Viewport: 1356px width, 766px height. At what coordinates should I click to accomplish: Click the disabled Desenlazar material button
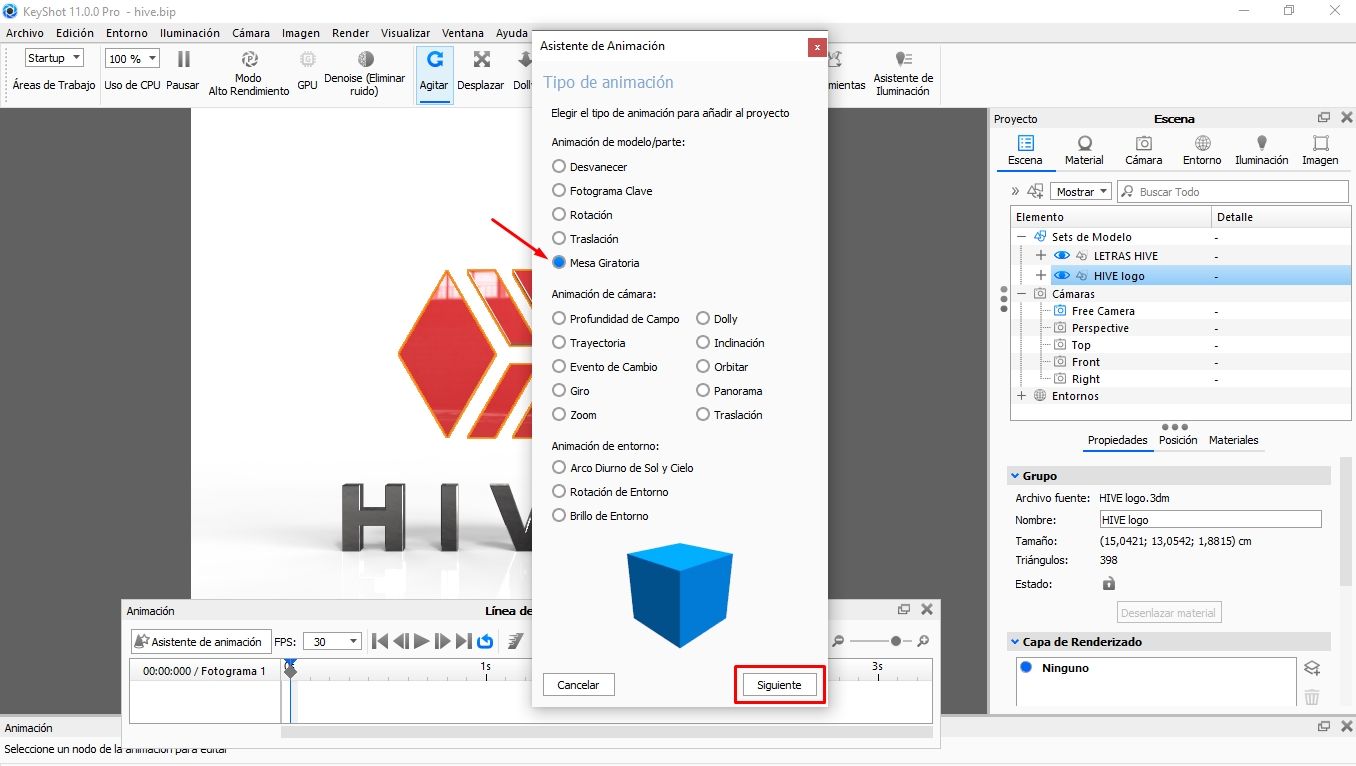(1169, 613)
